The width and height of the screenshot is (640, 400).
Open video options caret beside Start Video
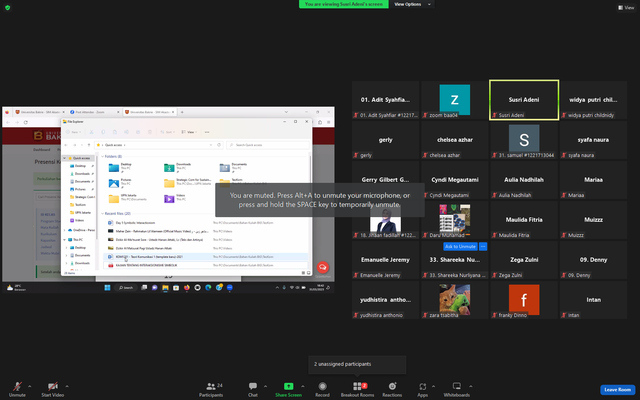click(67, 386)
